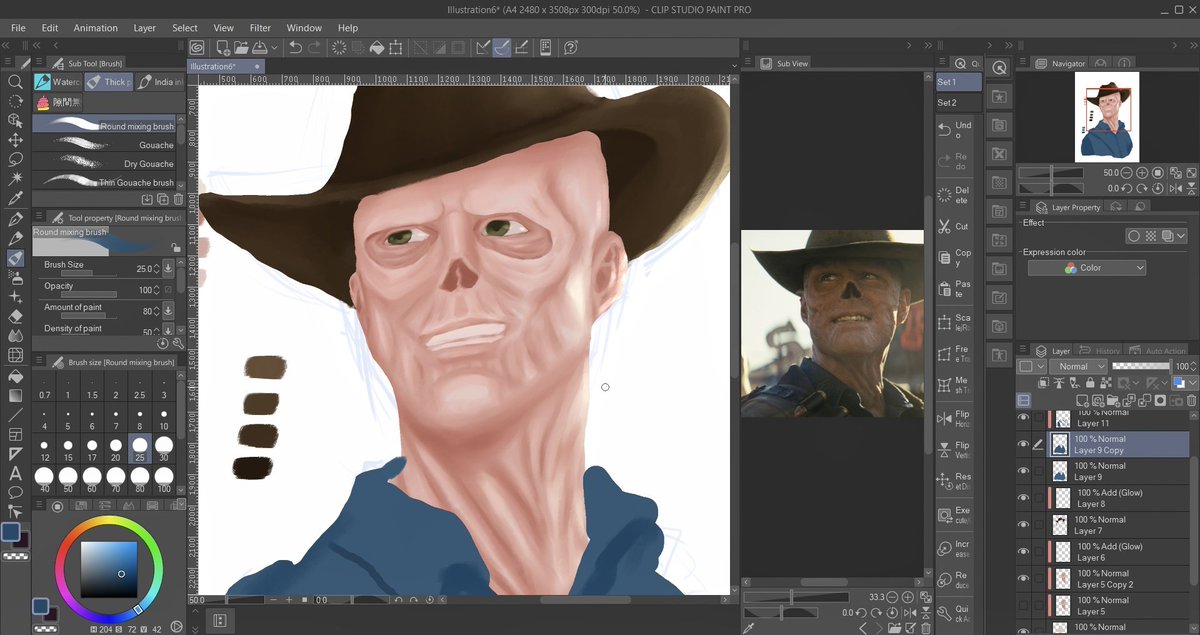Select the Layer 7 thumbnail
The width and height of the screenshot is (1200, 635).
pos(1060,525)
